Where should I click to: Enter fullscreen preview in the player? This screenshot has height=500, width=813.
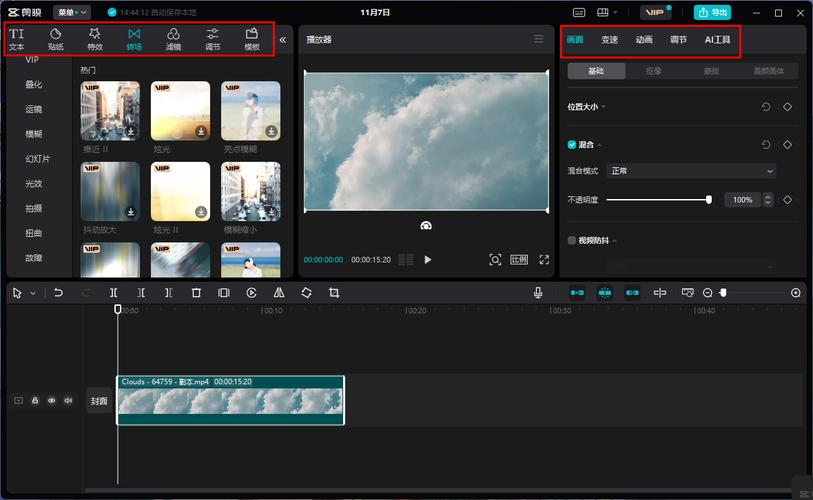pos(544,259)
